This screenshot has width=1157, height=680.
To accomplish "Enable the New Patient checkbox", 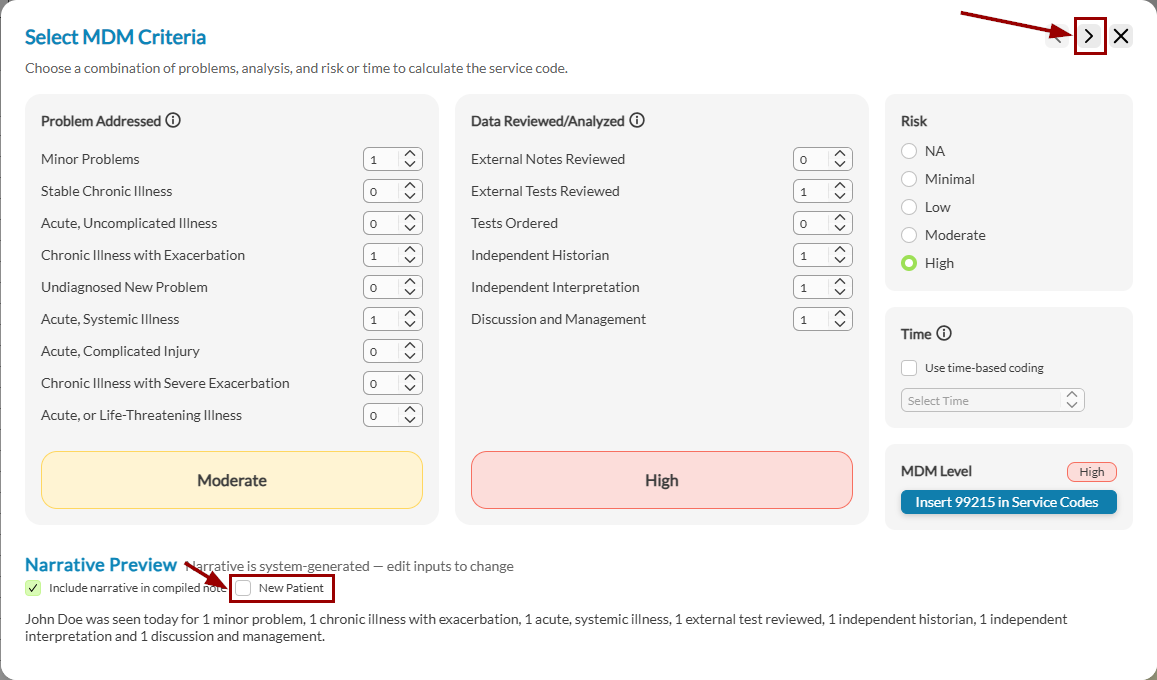I will 244,588.
